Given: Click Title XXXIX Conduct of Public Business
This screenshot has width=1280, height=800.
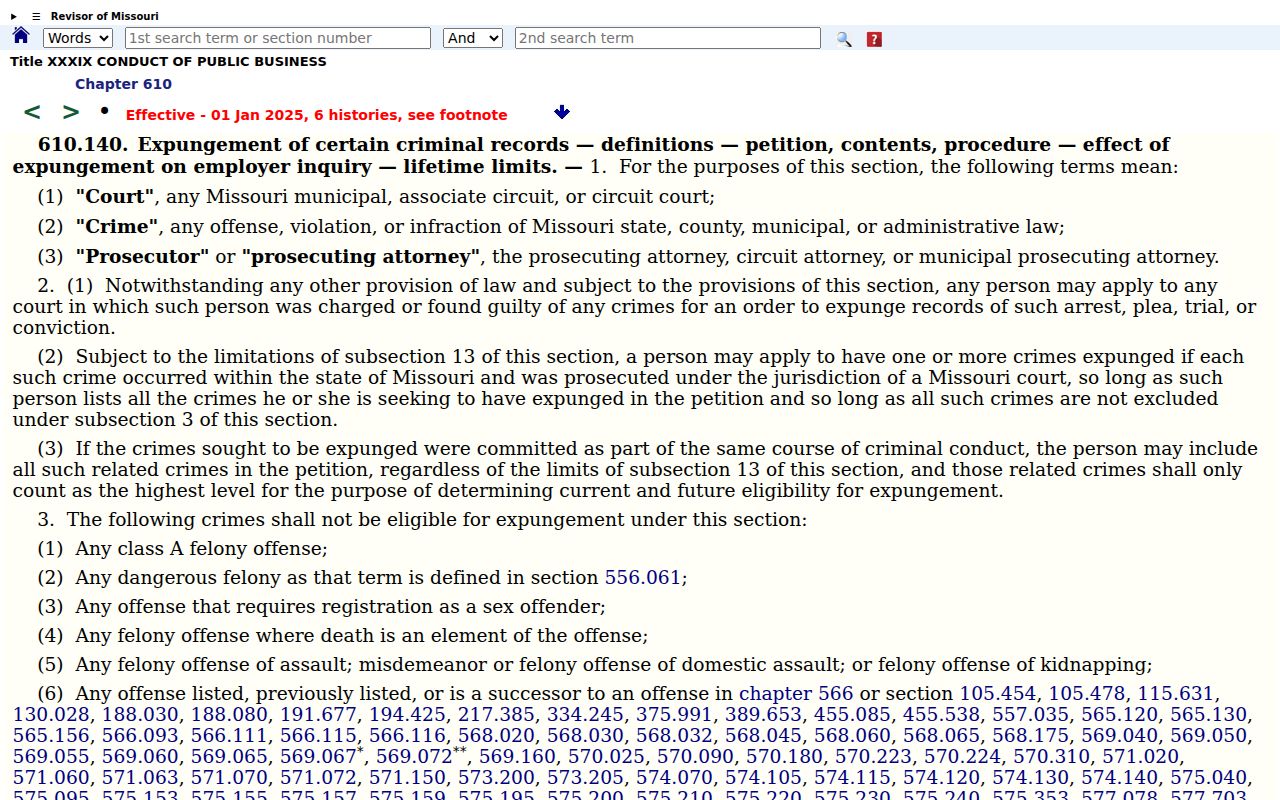Looking at the screenshot, I should [168, 61].
